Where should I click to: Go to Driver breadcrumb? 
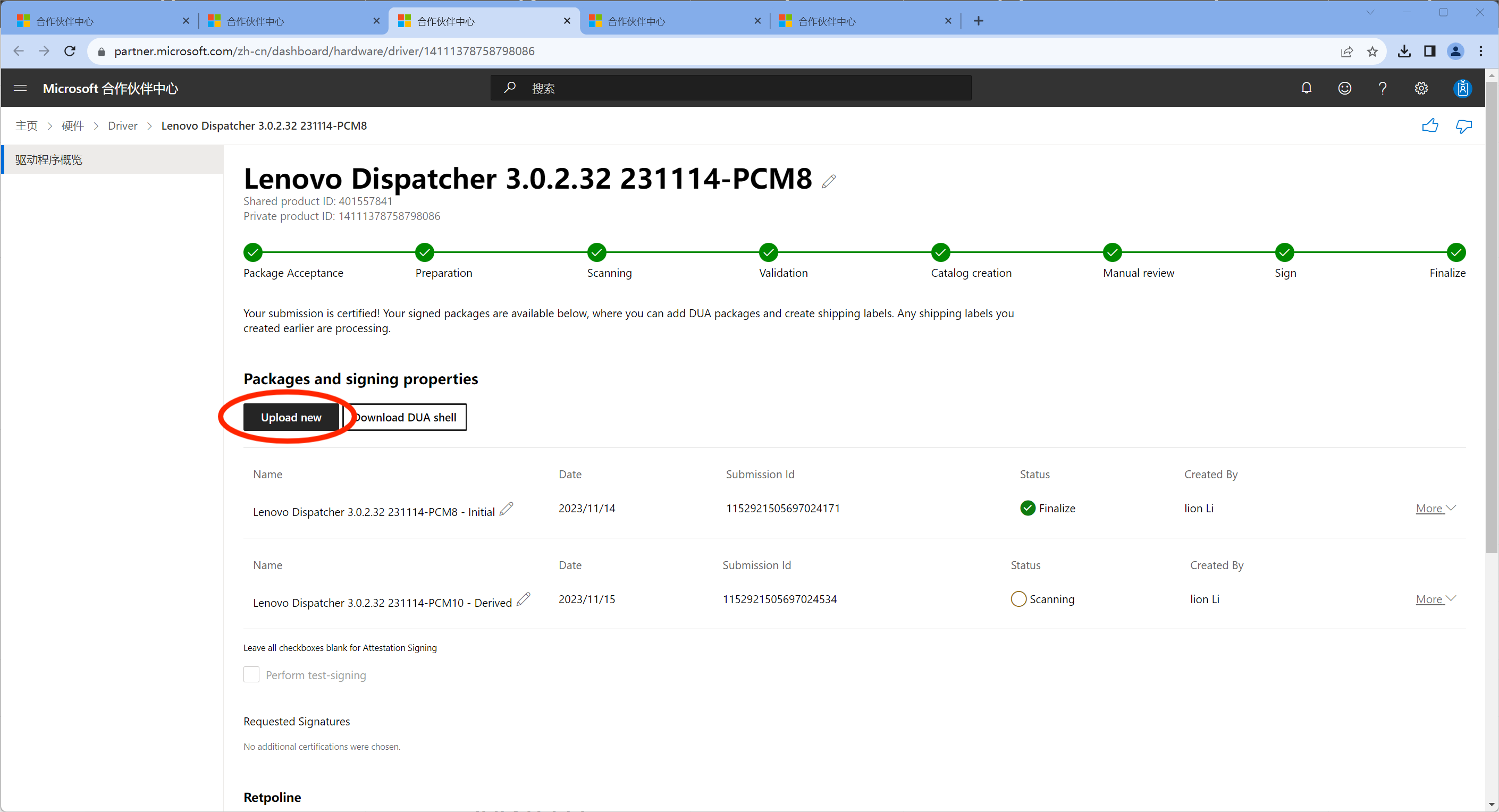click(x=123, y=125)
